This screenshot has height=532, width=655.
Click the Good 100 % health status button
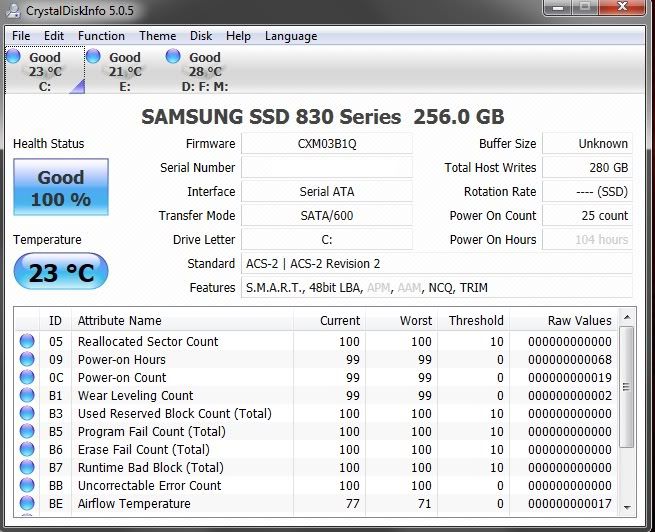coord(60,188)
